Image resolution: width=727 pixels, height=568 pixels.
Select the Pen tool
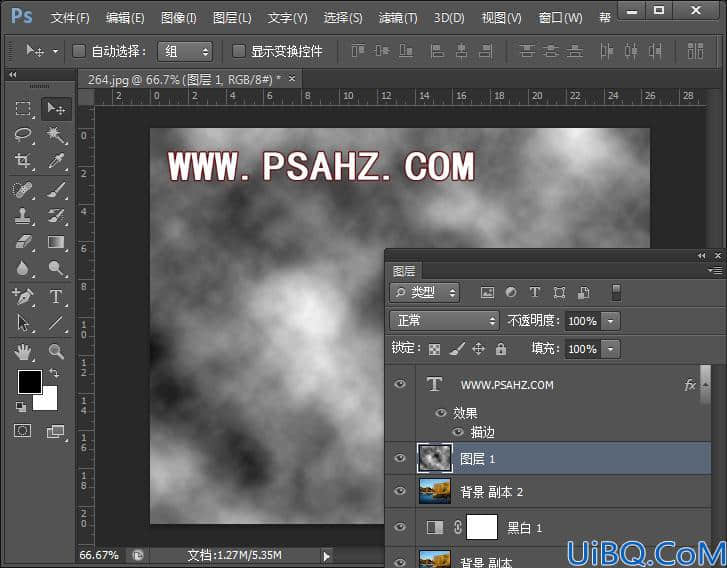pyautogui.click(x=23, y=296)
